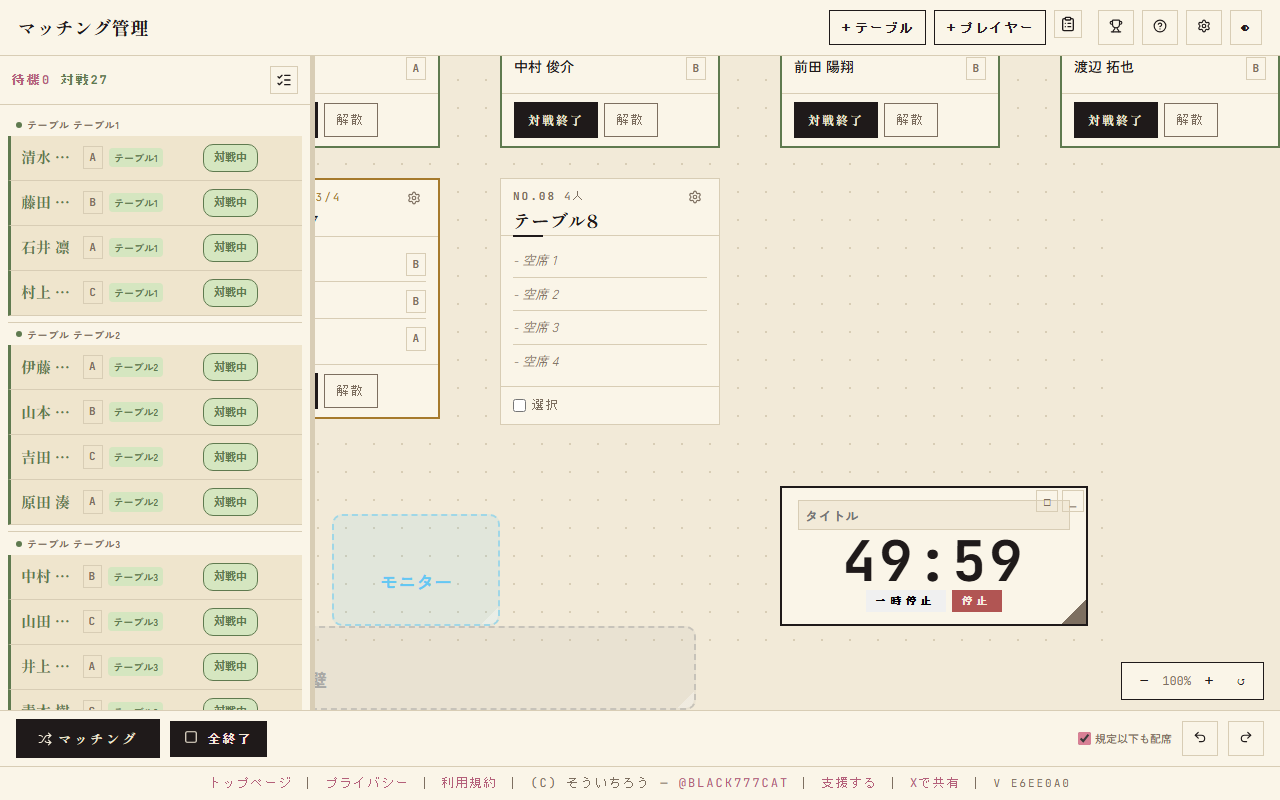The image size is (1280, 800).
Task: Click the 全終了 checkbox button
Action: (x=218, y=739)
